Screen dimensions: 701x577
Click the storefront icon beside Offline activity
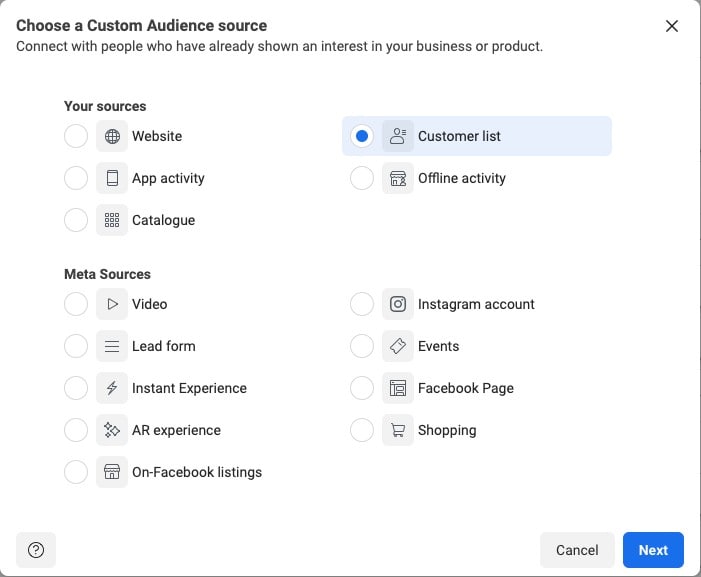[x=398, y=178]
